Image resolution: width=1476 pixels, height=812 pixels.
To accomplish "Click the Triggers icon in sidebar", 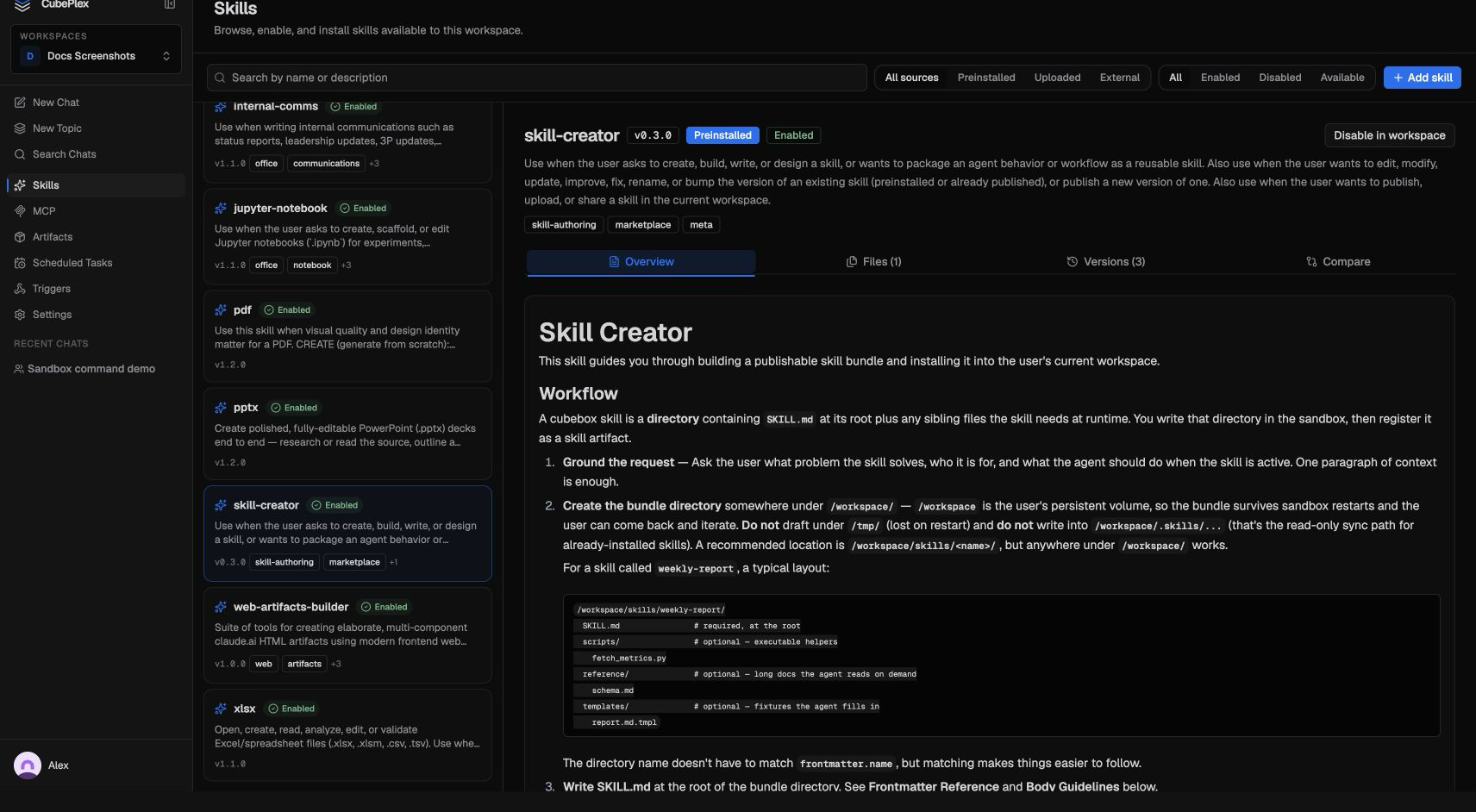I will [20, 289].
